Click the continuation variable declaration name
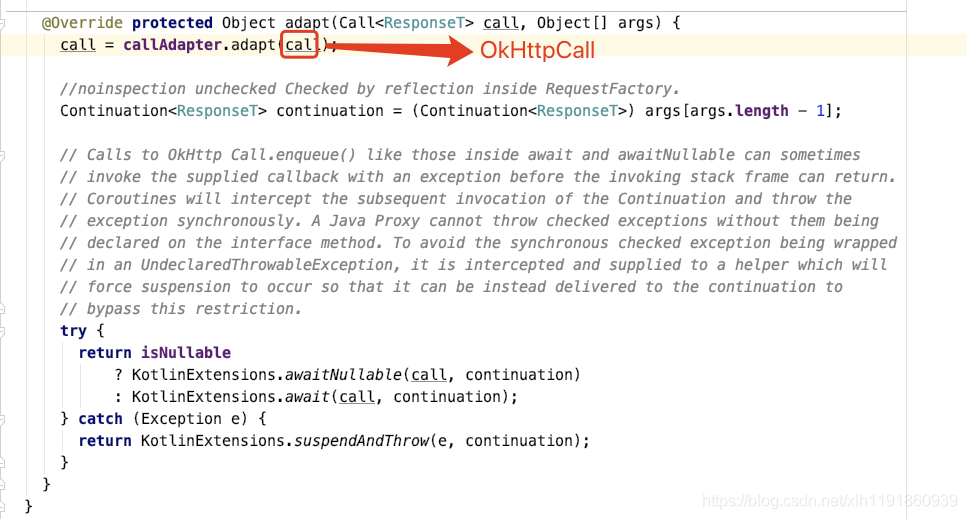 pyautogui.click(x=330, y=111)
